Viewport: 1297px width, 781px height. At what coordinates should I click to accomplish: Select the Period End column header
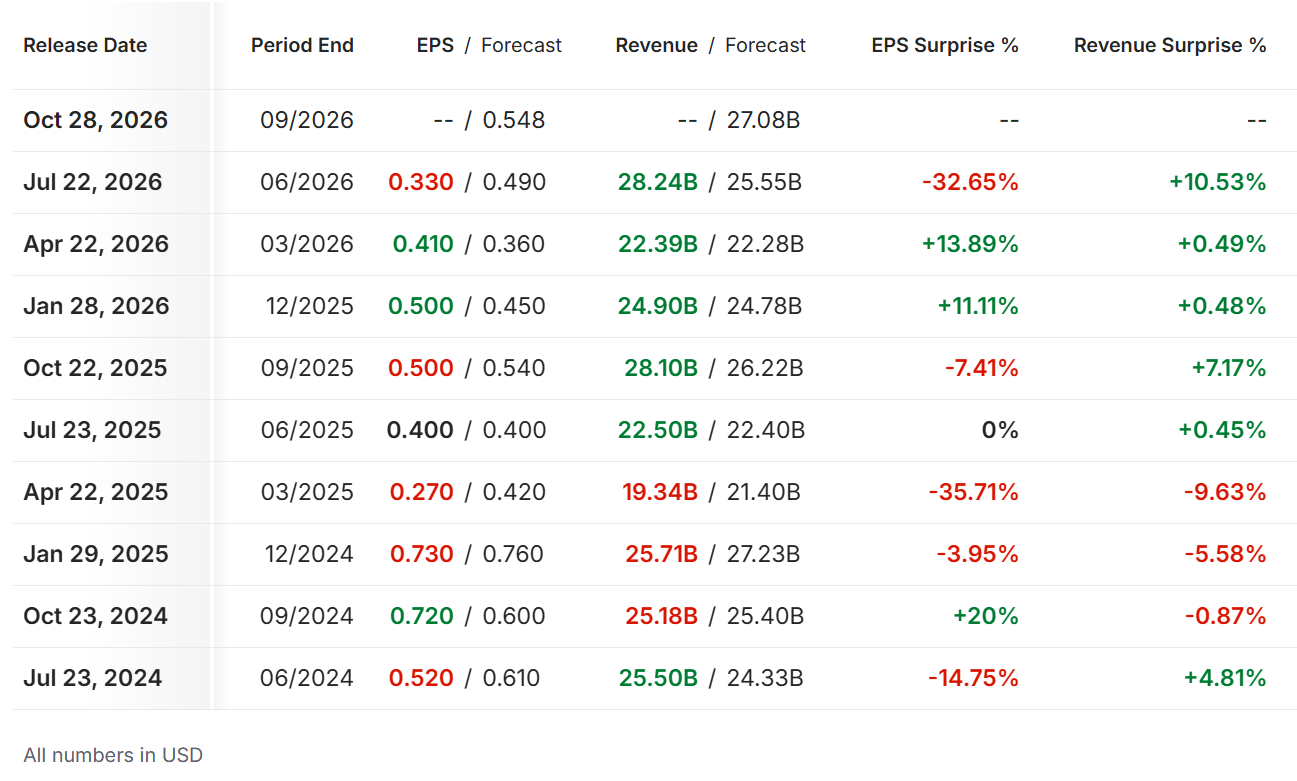pyautogui.click(x=302, y=45)
